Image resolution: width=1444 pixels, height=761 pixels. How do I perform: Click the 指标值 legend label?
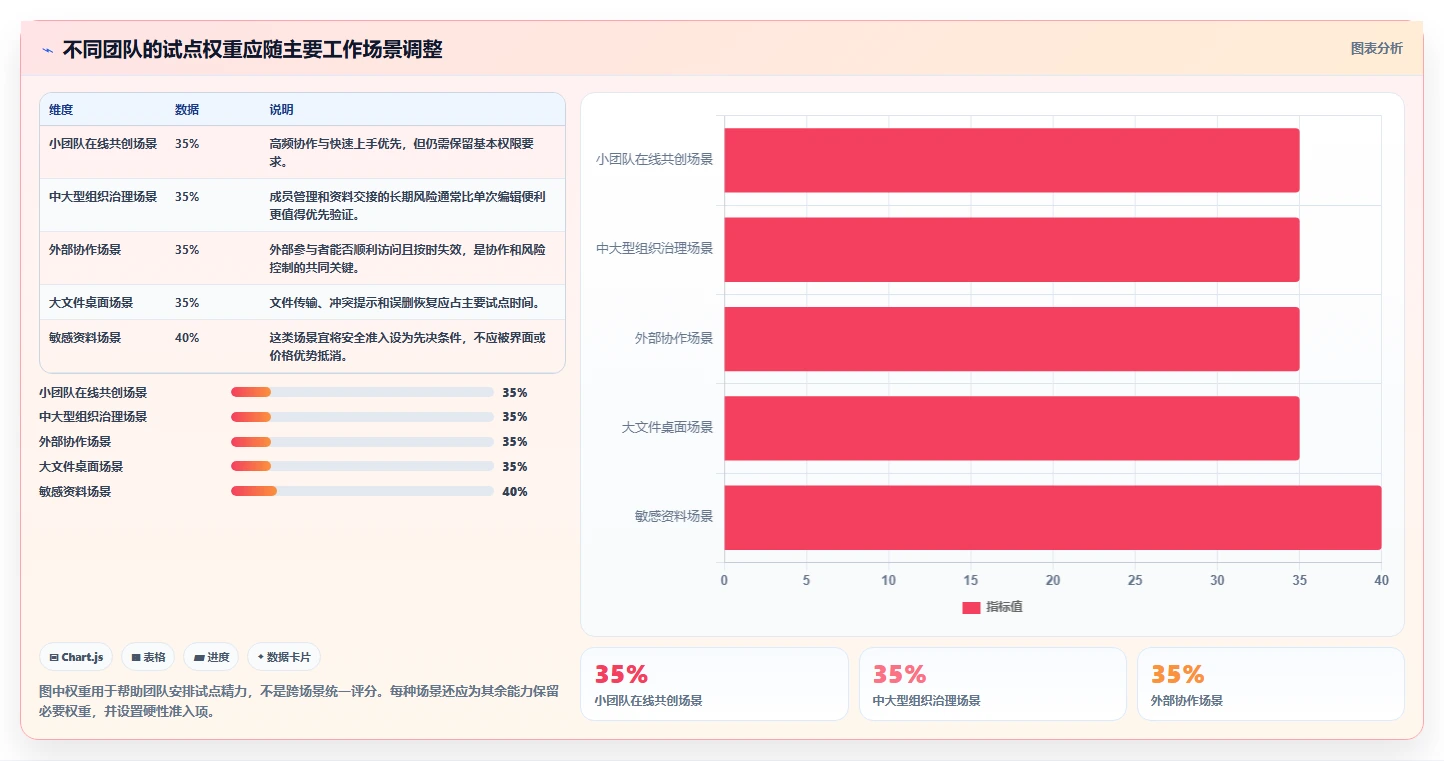coord(1004,608)
